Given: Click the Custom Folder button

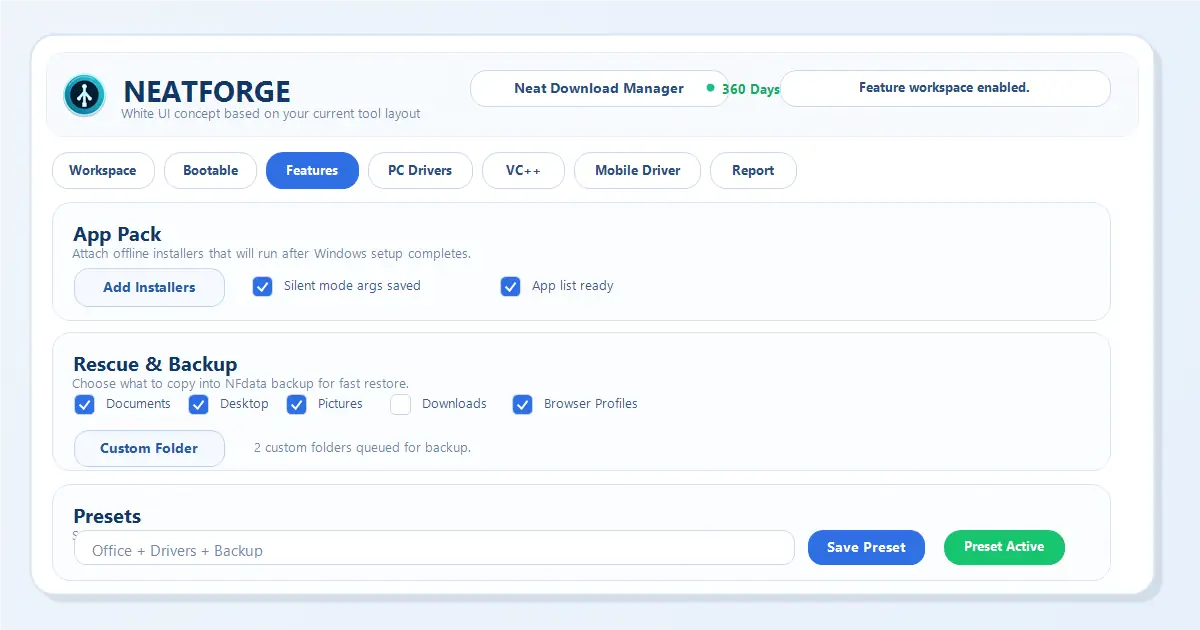Looking at the screenshot, I should (149, 449).
